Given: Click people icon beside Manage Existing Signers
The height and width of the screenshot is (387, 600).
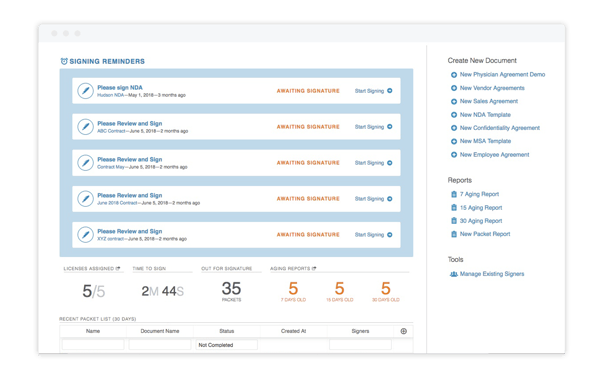Looking at the screenshot, I should point(454,274).
